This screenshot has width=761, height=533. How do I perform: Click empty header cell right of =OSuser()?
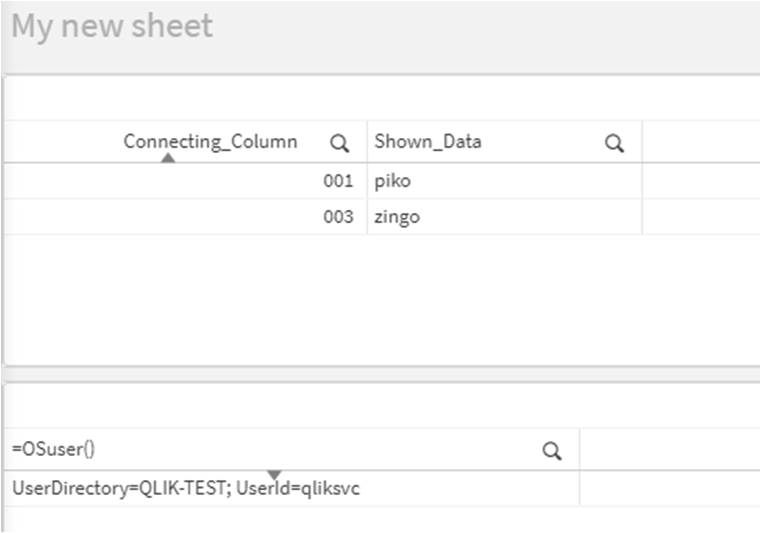tap(670, 449)
